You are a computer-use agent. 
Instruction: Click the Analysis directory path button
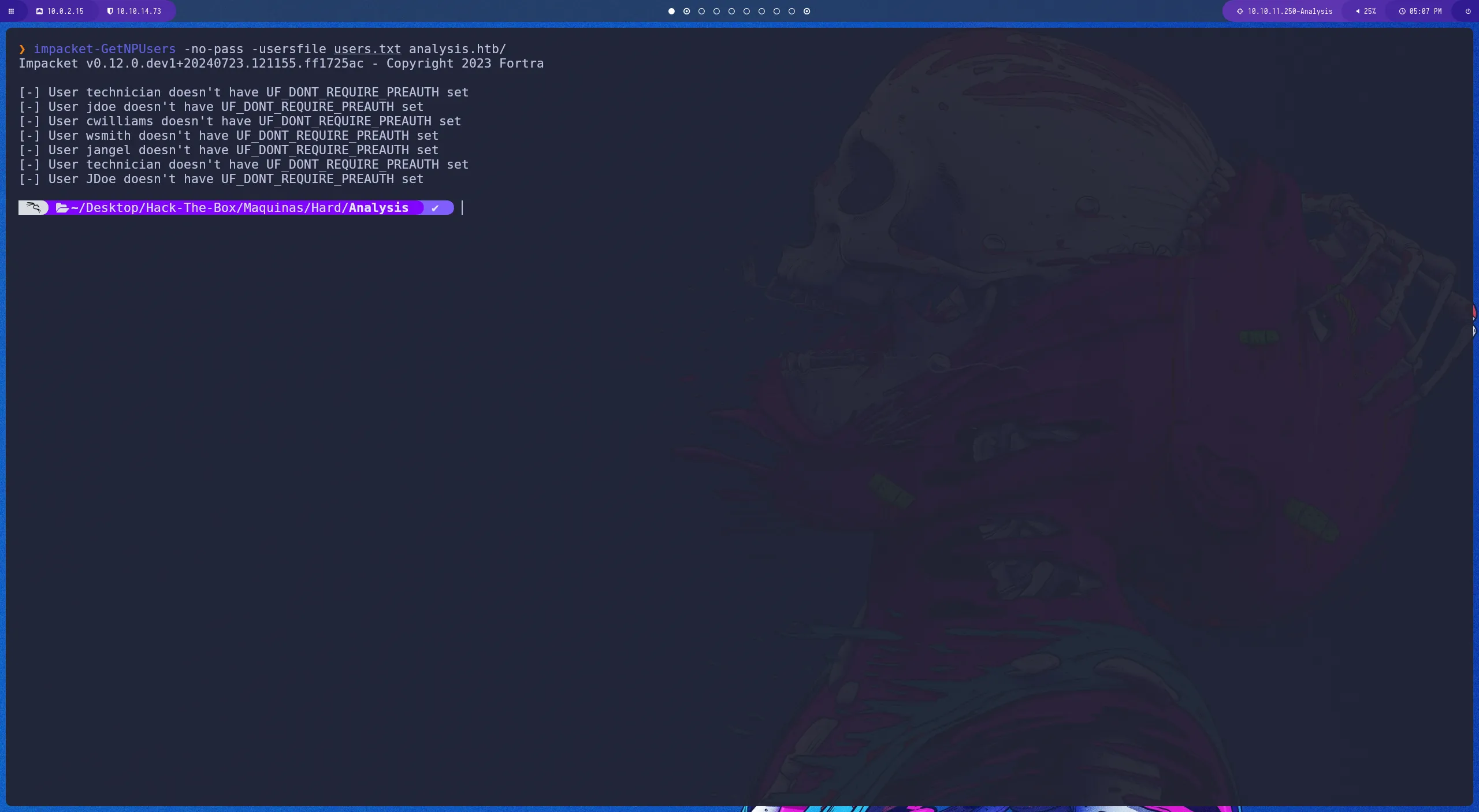[x=378, y=207]
